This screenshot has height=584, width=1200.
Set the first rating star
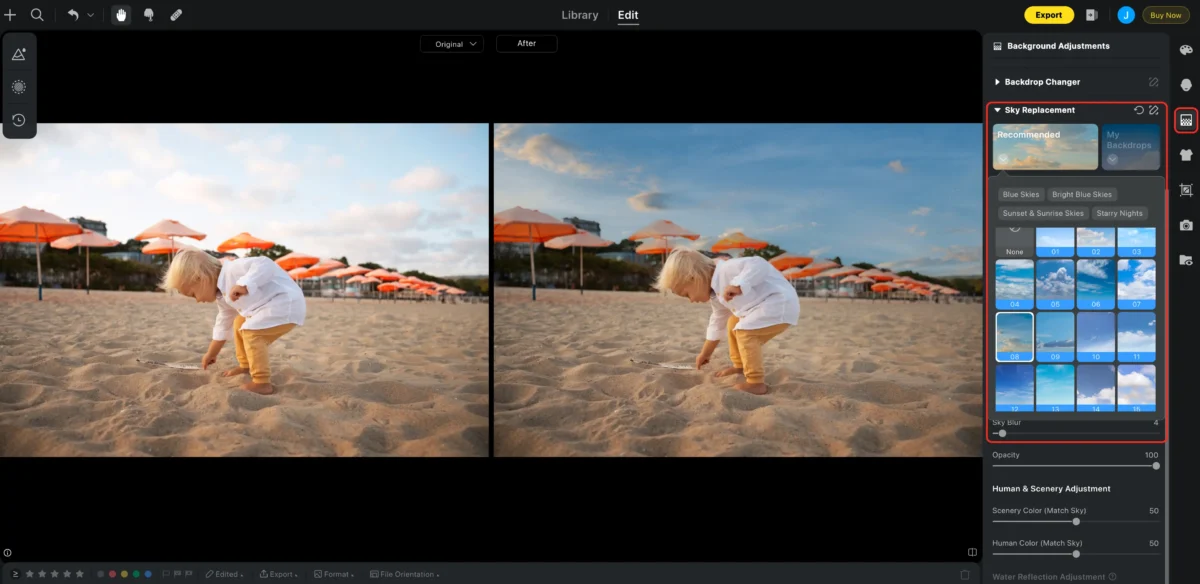(x=30, y=574)
